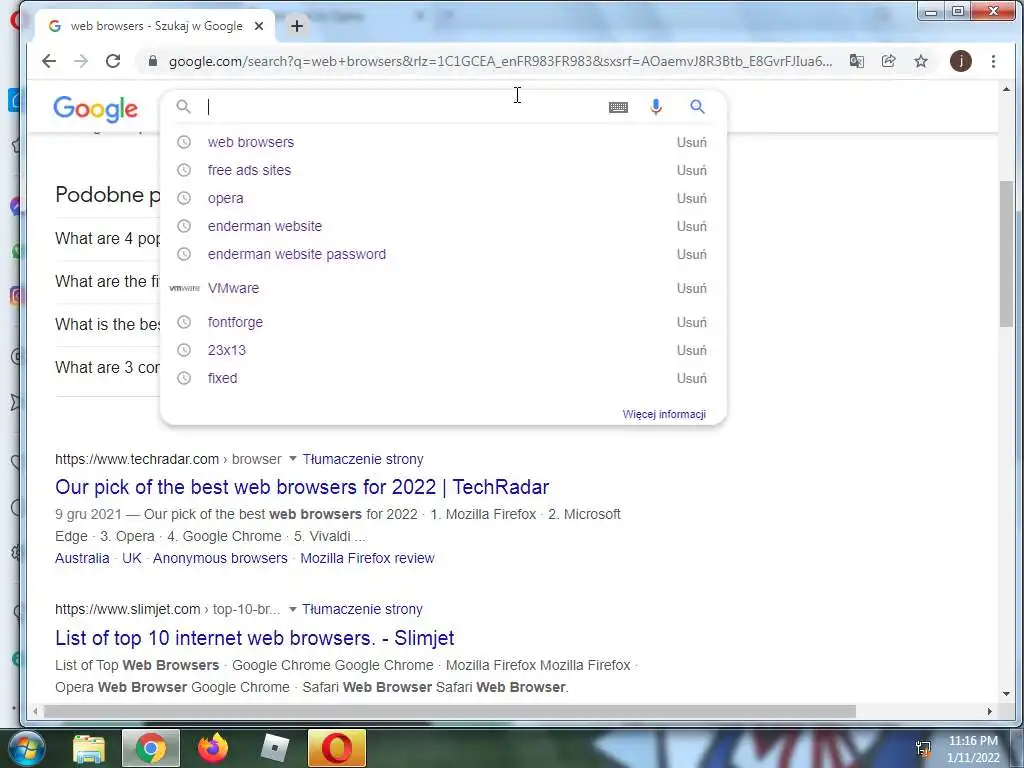1024x768 pixels.
Task: Open Chrome's three-dot menu
Action: click(x=993, y=61)
